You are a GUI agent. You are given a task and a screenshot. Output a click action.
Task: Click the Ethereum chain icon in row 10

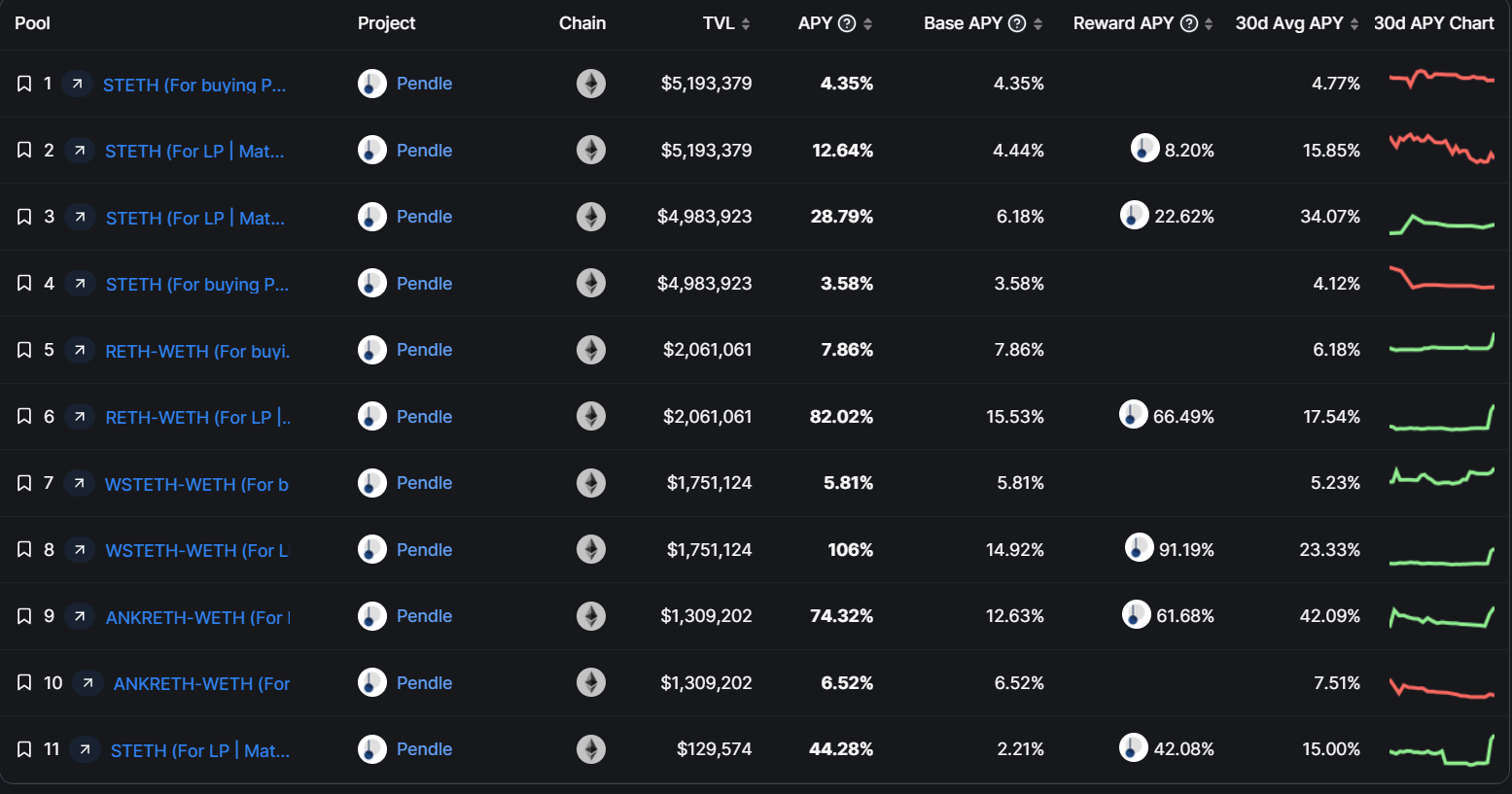tap(591, 682)
